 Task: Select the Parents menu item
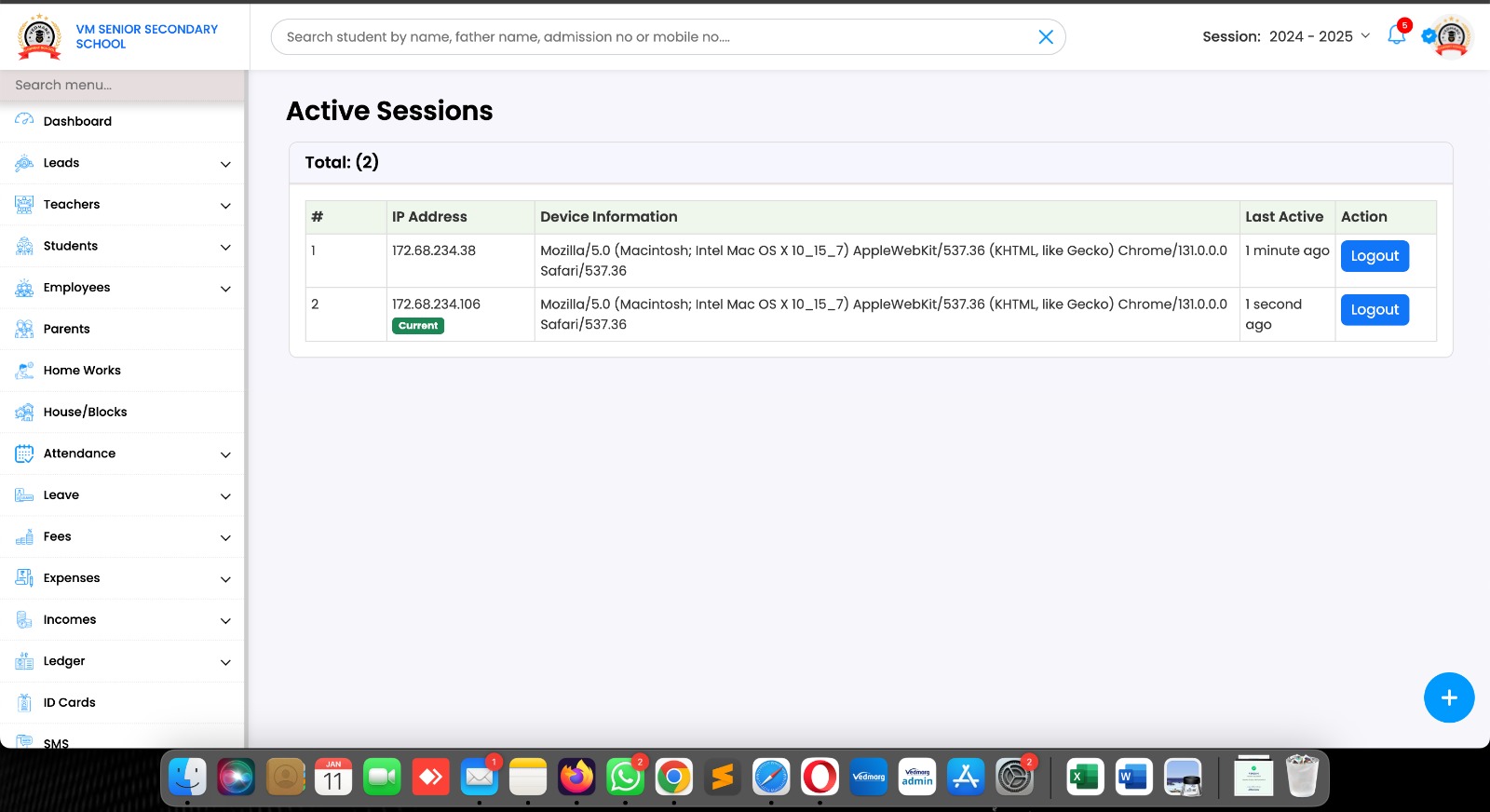[122, 329]
